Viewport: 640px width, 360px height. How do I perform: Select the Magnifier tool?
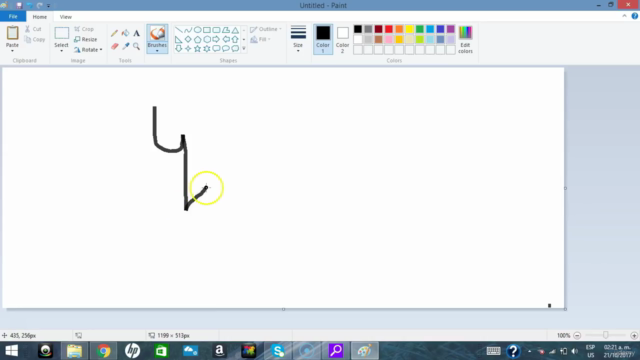[x=136, y=47]
